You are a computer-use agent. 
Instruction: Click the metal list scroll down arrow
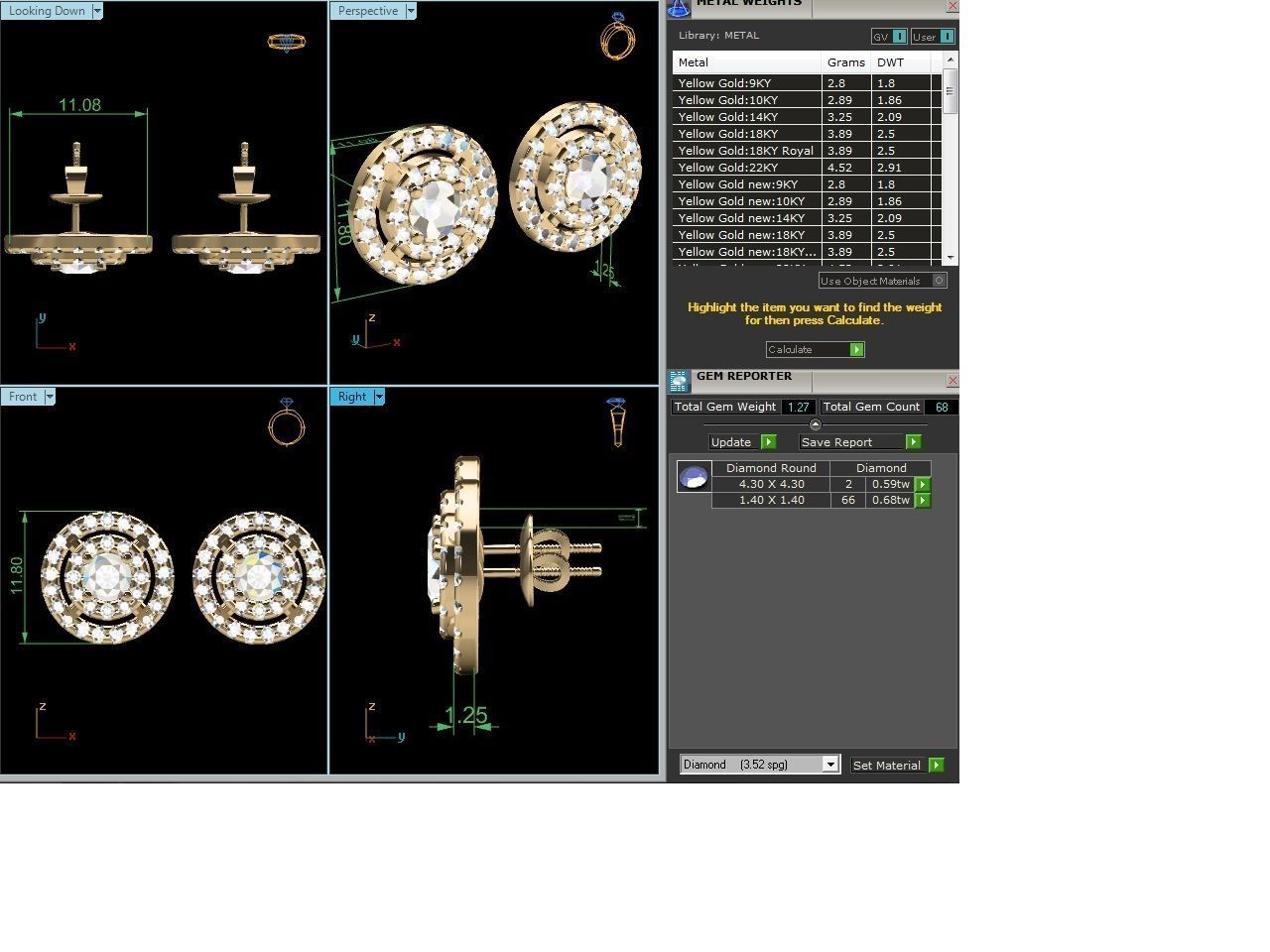[951, 258]
